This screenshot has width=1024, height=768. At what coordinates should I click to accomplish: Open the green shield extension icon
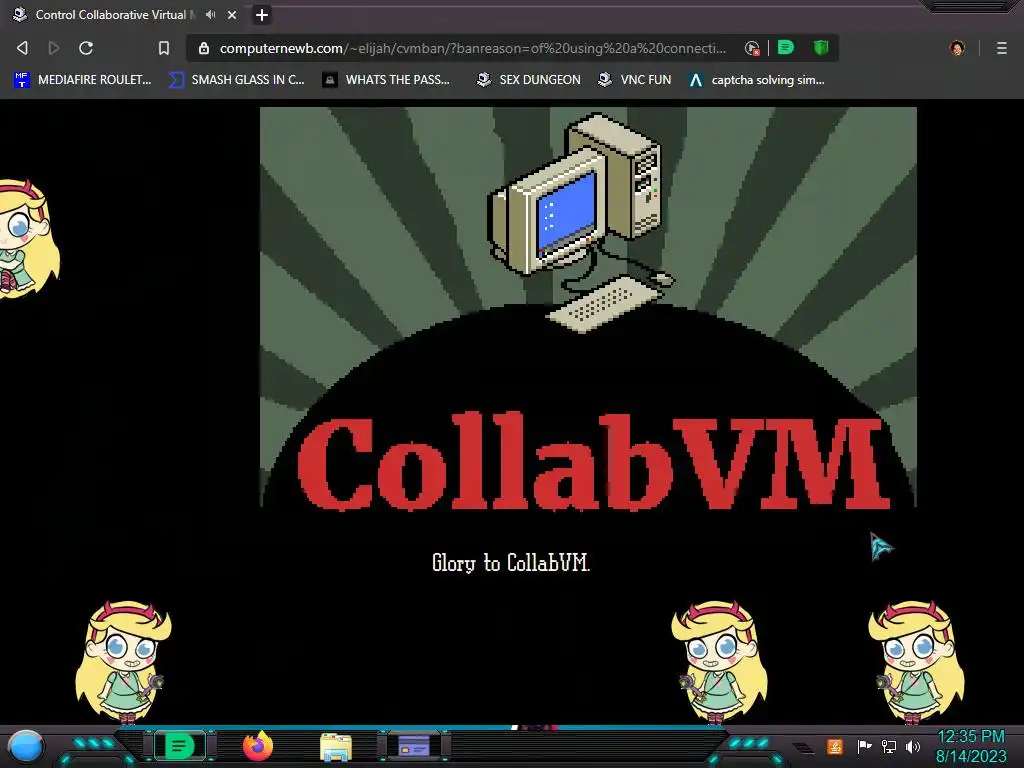pyautogui.click(x=821, y=48)
